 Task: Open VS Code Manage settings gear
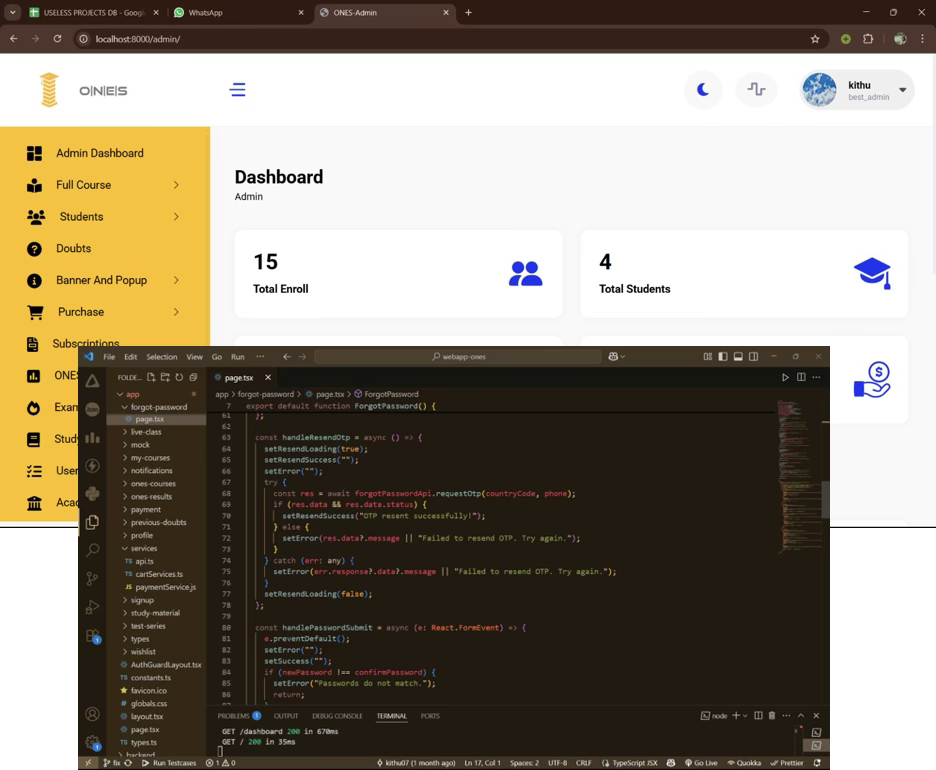[x=92, y=742]
